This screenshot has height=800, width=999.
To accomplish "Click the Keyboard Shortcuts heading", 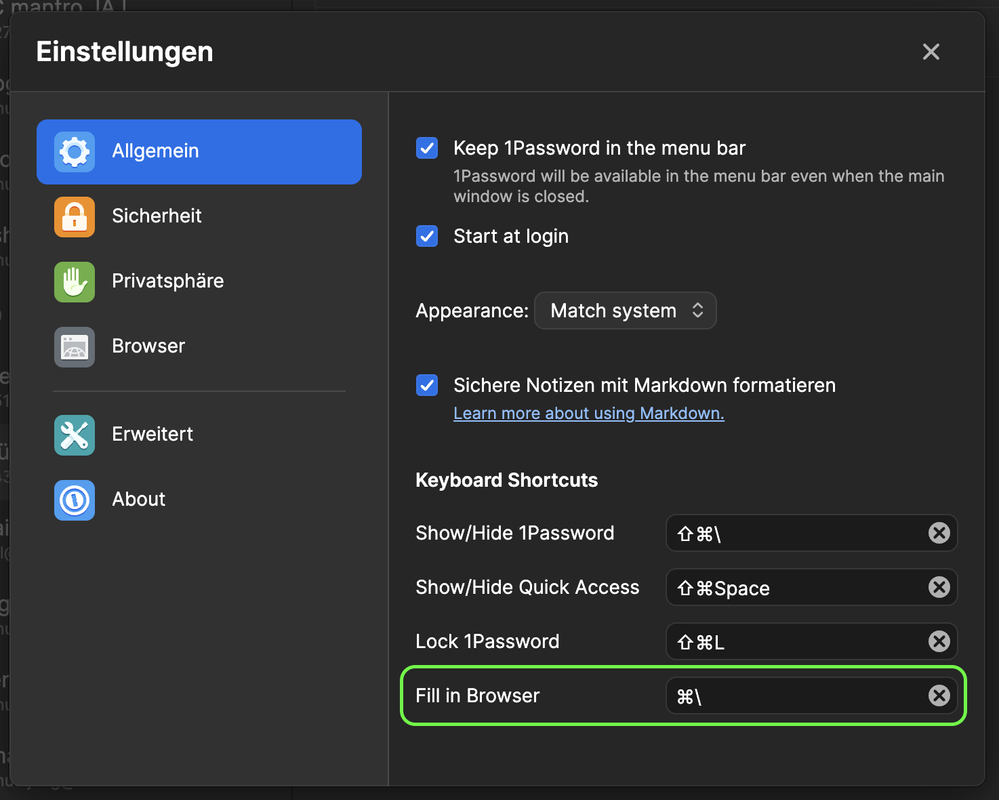I will click(507, 480).
